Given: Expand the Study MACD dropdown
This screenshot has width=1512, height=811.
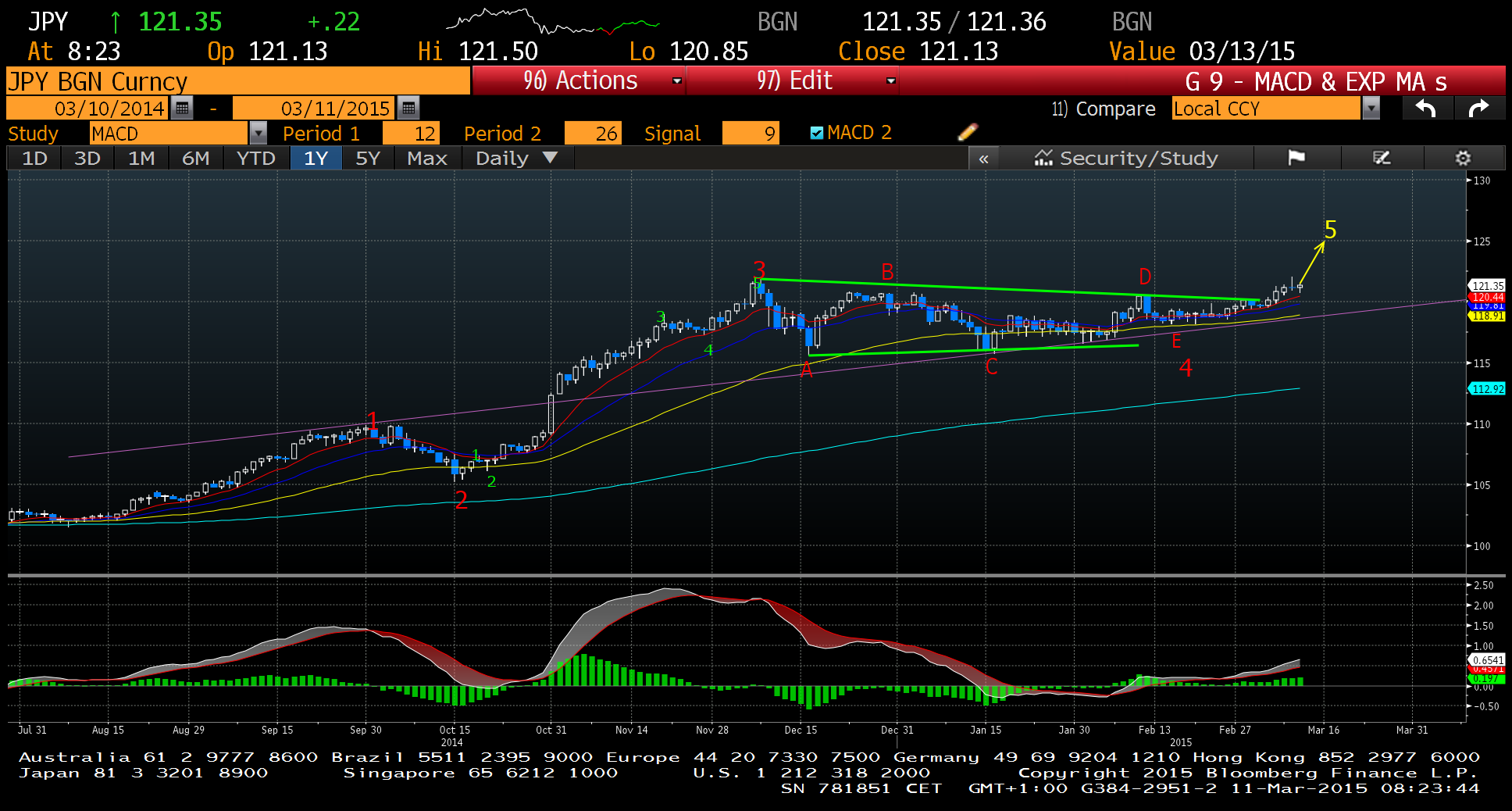Looking at the screenshot, I should pos(258,134).
